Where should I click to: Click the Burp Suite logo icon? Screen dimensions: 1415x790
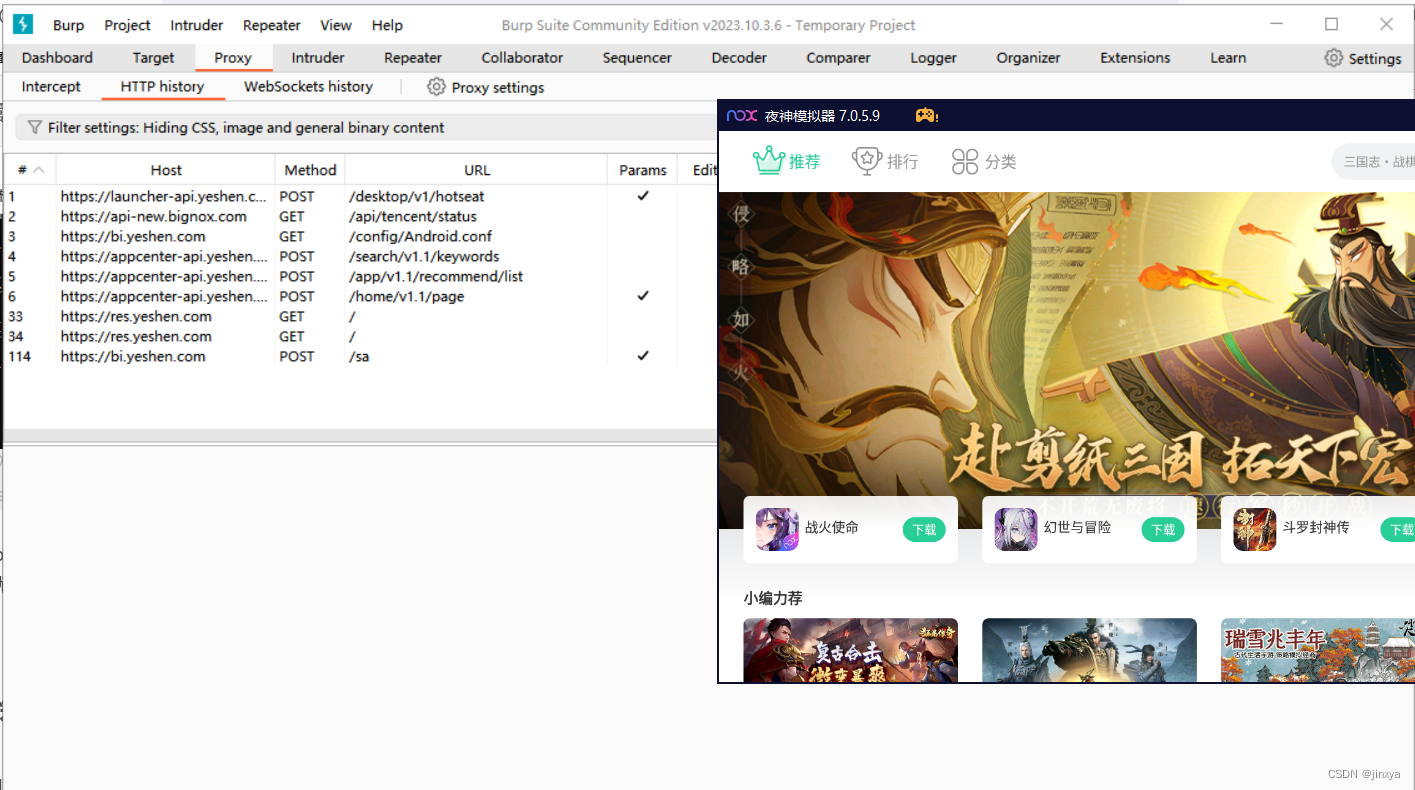(x=23, y=25)
